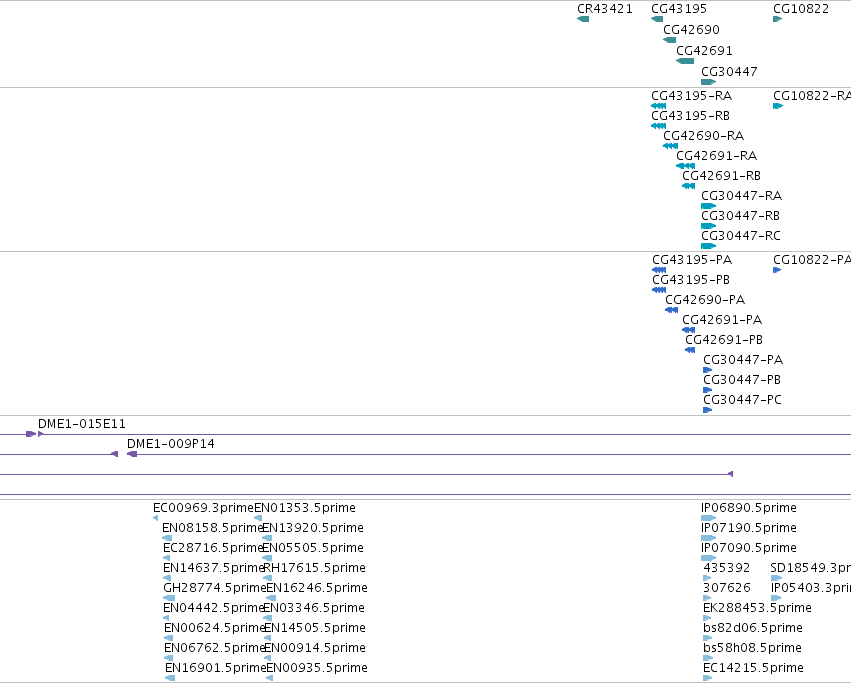Click EST EN13920.5prime

pos(313,528)
